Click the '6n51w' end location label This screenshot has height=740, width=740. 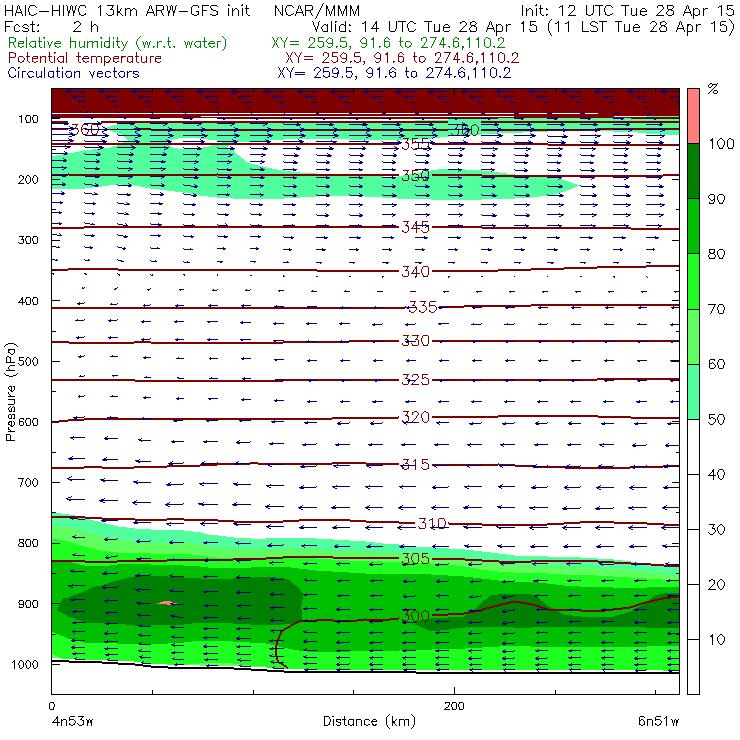[x=658, y=722]
